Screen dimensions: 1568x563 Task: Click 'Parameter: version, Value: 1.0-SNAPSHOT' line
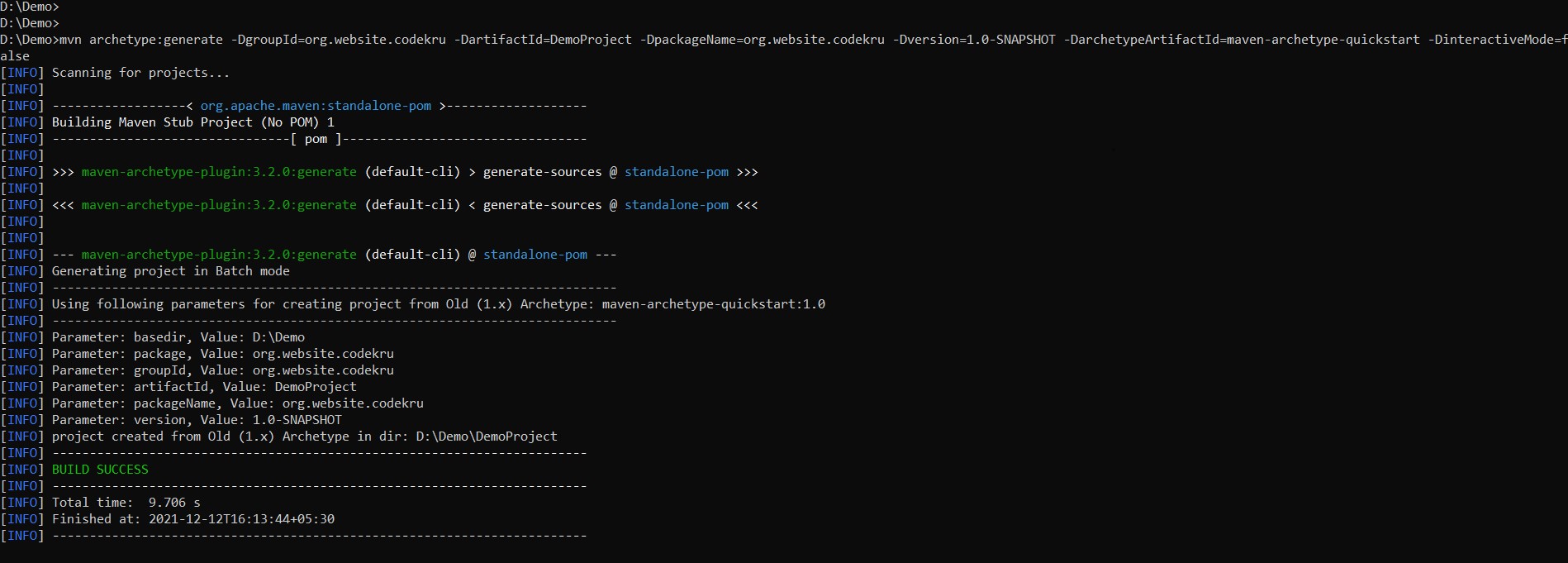[197, 420]
